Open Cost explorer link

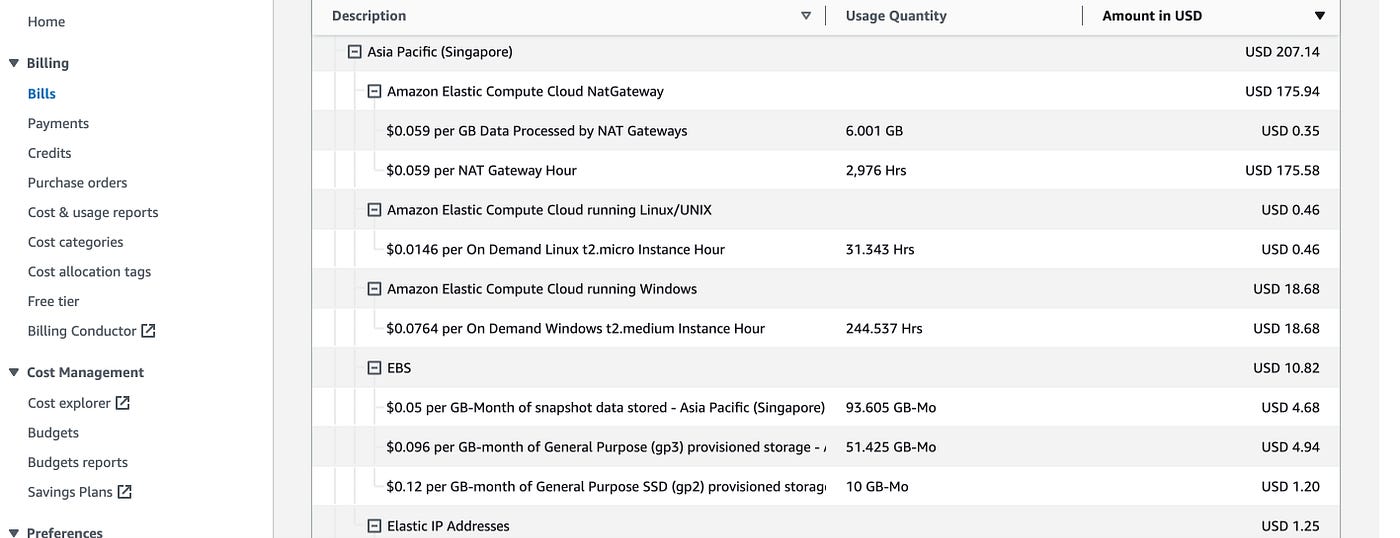(x=69, y=403)
